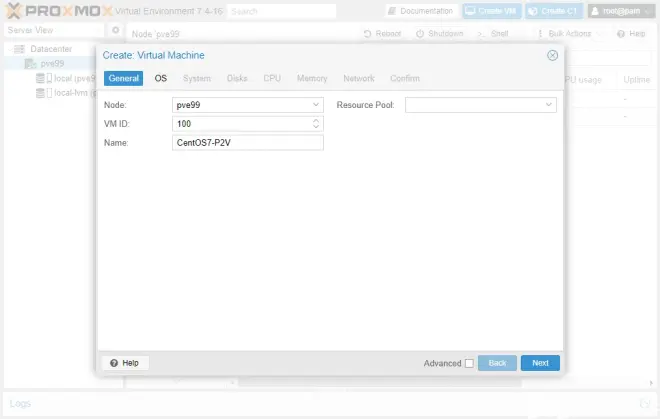Click the Shutdown button in node toolbar
The width and height of the screenshot is (660, 419).
click(x=439, y=34)
